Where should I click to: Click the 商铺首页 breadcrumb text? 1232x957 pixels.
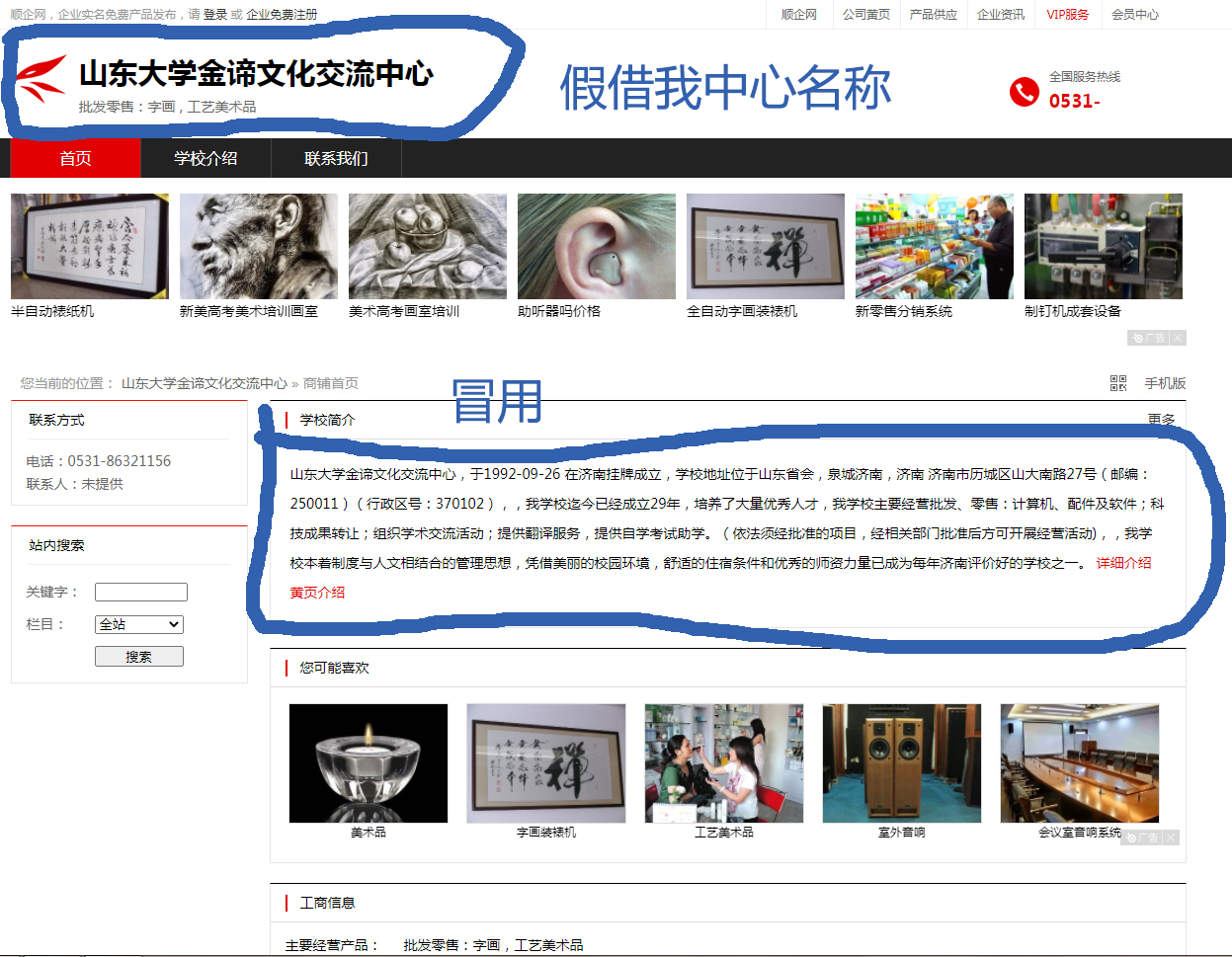[x=331, y=383]
